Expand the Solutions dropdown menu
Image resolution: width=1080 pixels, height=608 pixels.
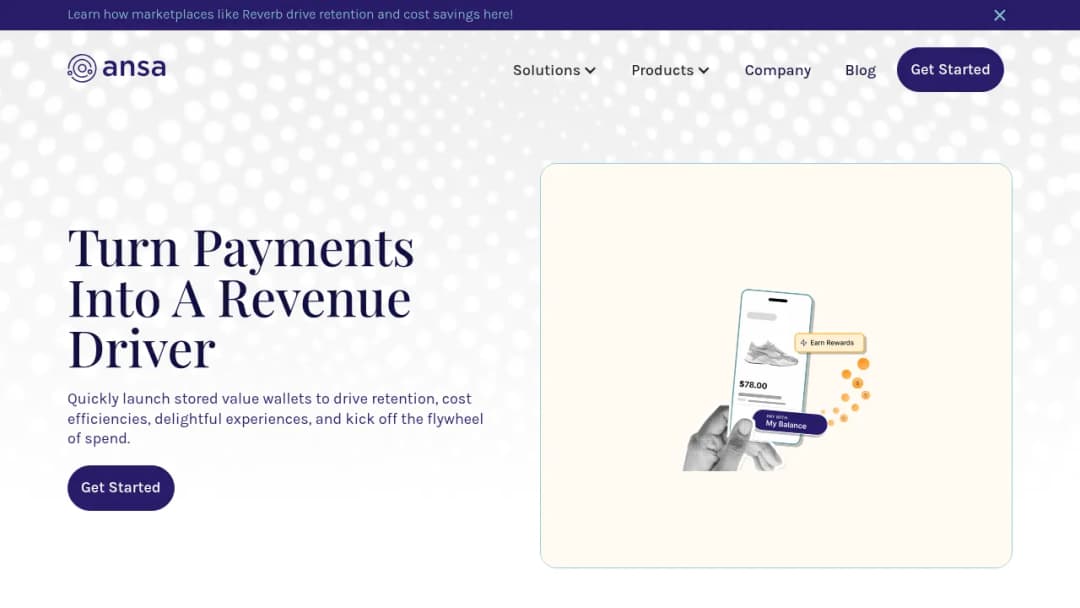554,70
